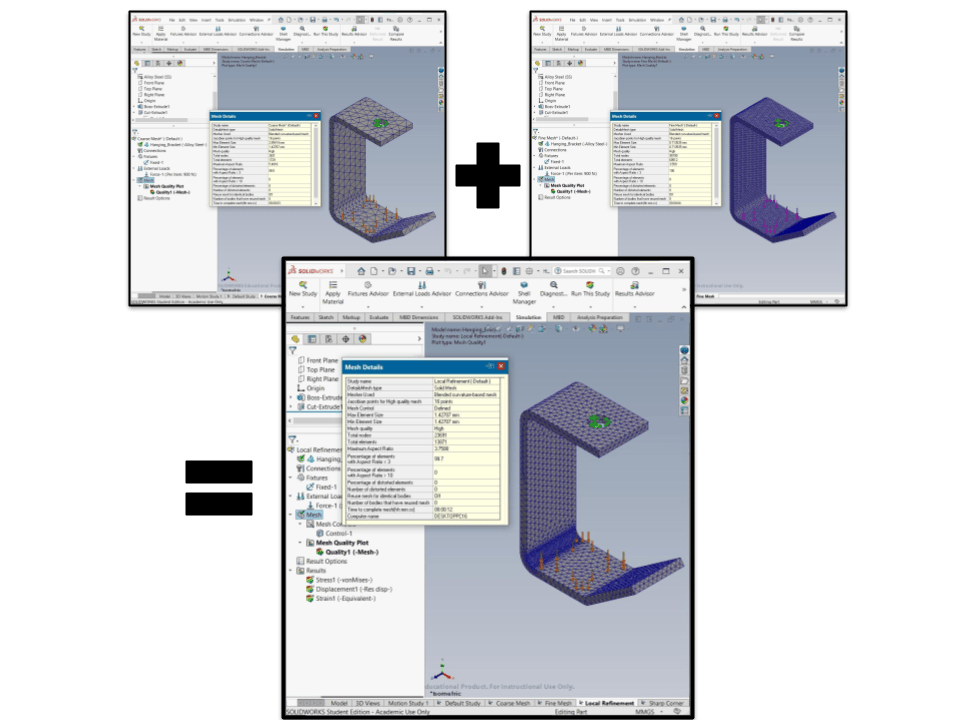Viewport: 960px width, 720px height.
Task: Open the FeatureManager design tree tab in bottom window
Action: coord(296,339)
